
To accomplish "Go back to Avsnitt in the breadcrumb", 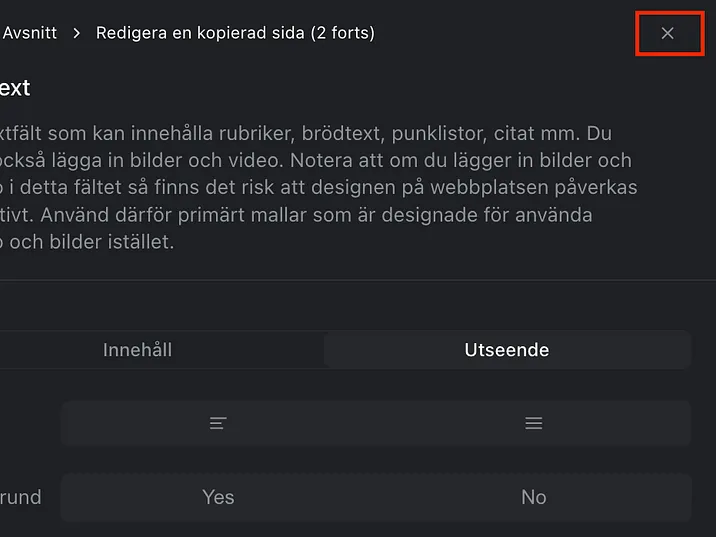I will 29,33.
